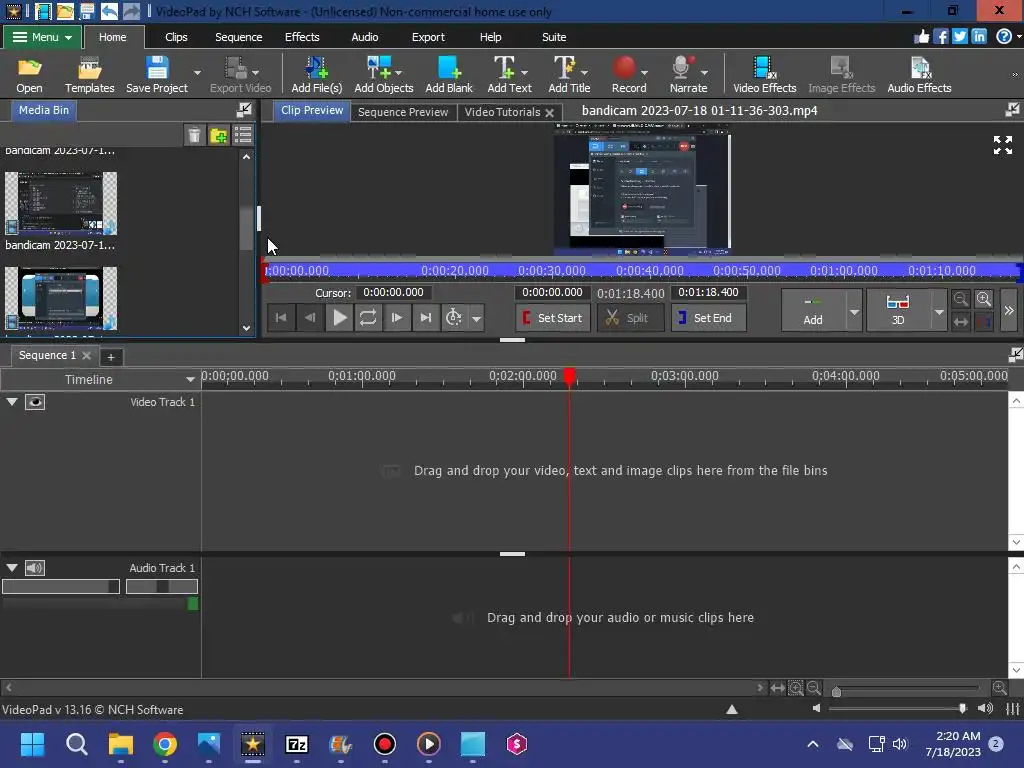Image resolution: width=1024 pixels, height=768 pixels.
Task: Click the Cursor time input field
Action: point(393,293)
